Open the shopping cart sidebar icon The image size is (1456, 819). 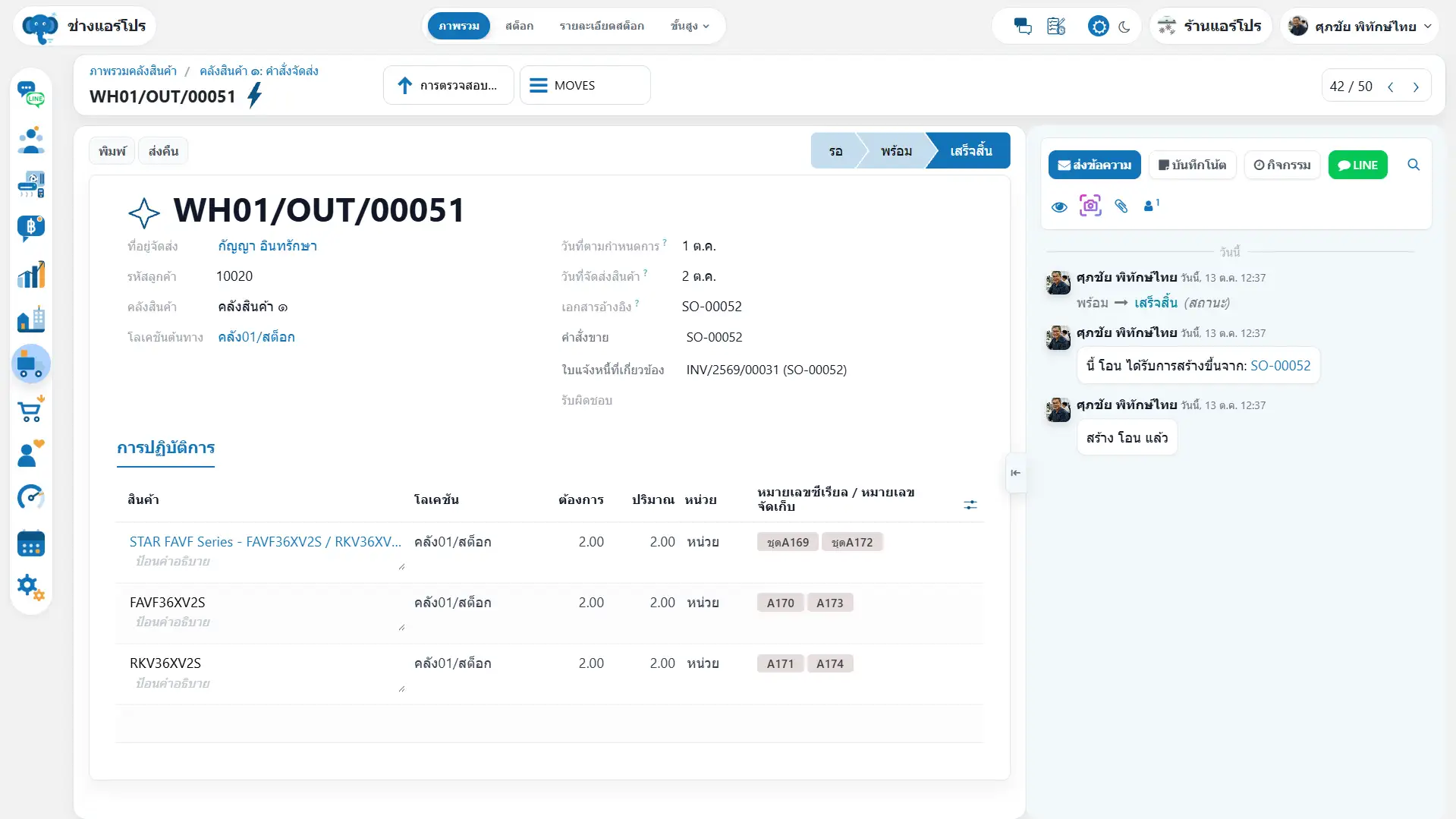pos(31,410)
